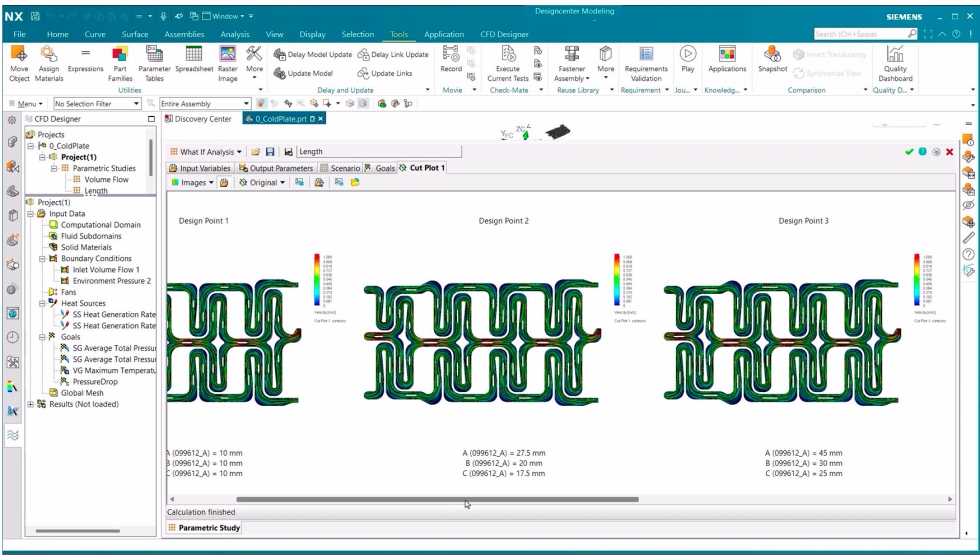
Task: Click the Design Point 3 cut plot image
Action: click(782, 343)
